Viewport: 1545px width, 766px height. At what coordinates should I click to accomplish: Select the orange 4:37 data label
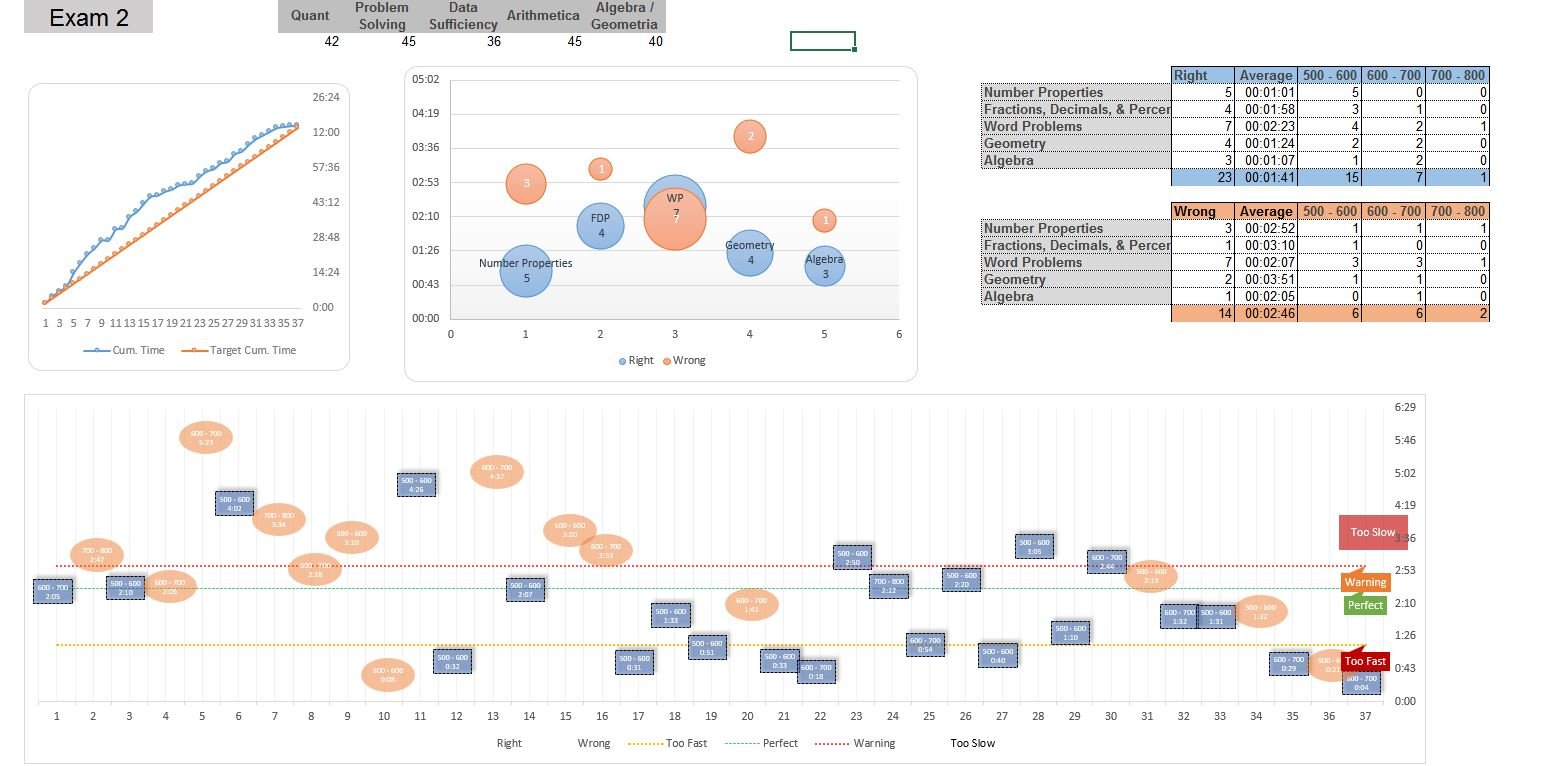497,472
